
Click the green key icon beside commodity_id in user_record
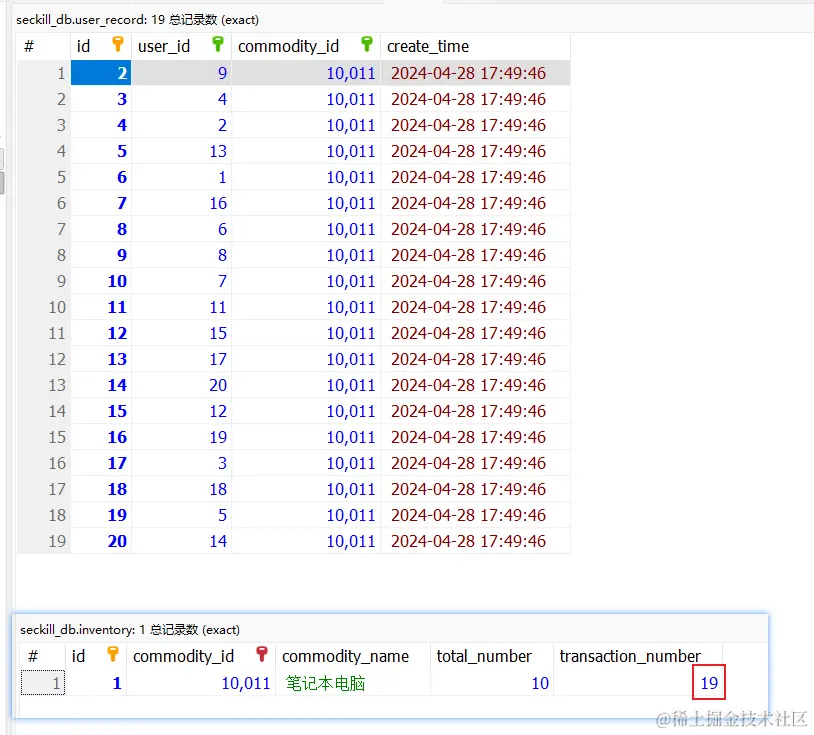coord(367,44)
